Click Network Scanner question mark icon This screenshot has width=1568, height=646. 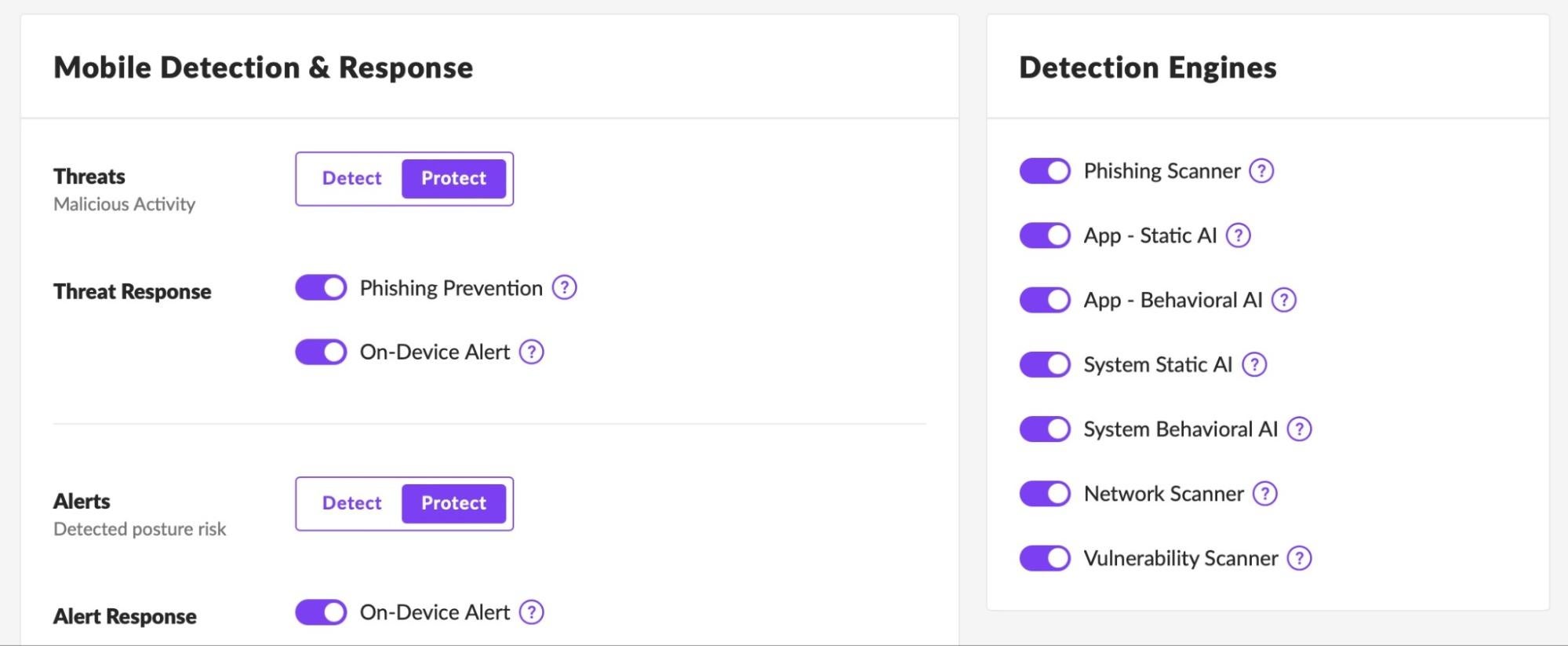[x=1265, y=494]
